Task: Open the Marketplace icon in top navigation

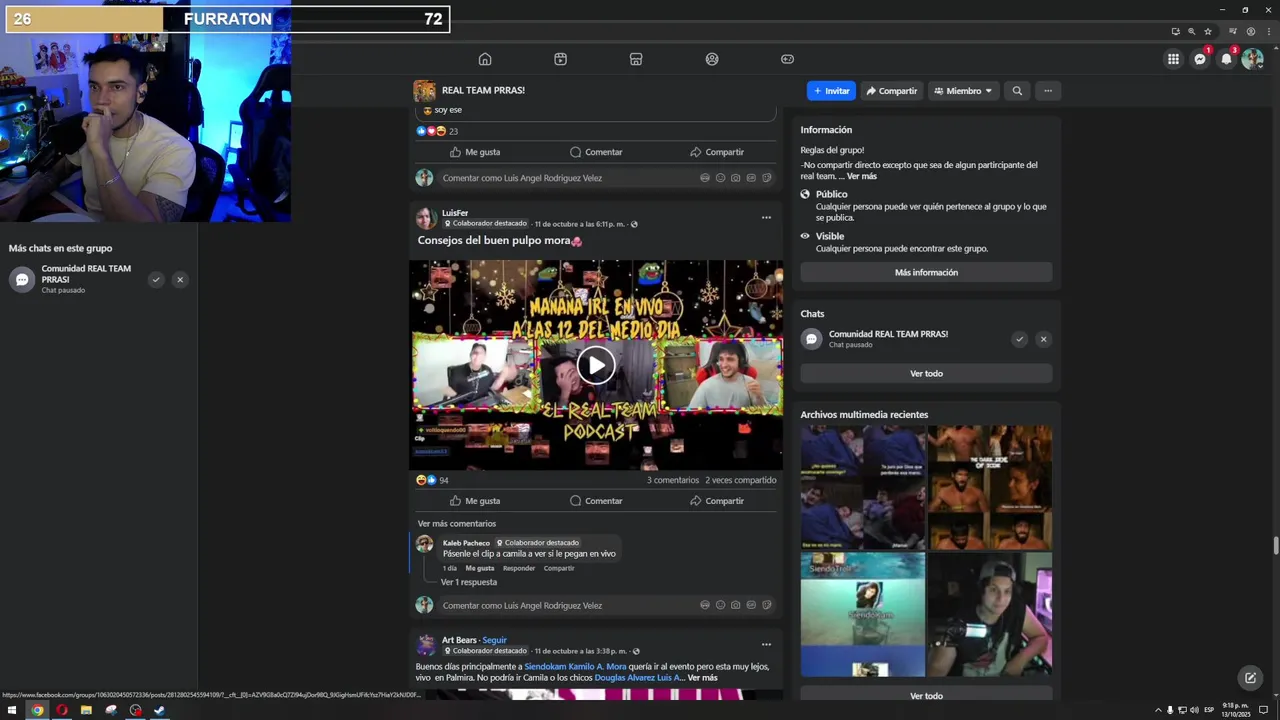Action: [x=636, y=59]
